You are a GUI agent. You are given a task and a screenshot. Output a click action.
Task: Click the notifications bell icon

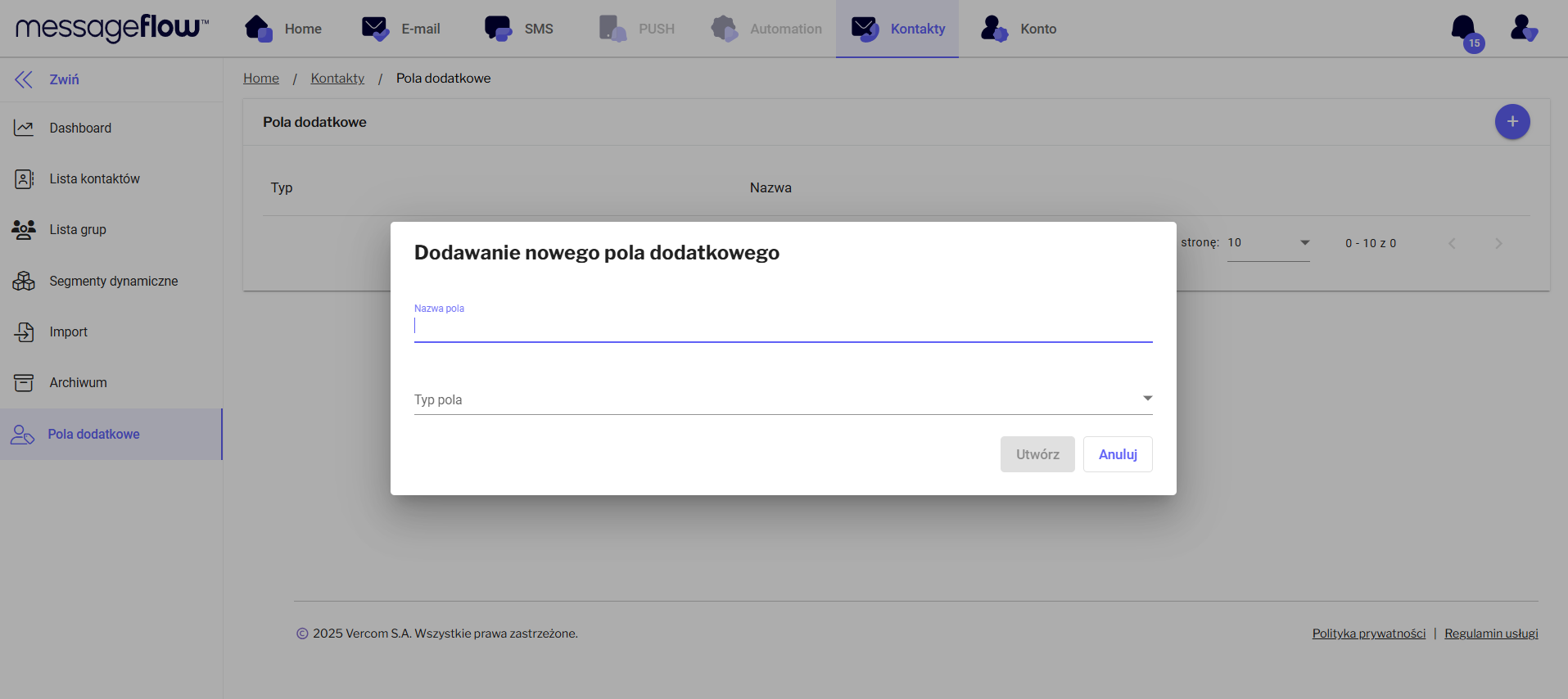pyautogui.click(x=1463, y=29)
